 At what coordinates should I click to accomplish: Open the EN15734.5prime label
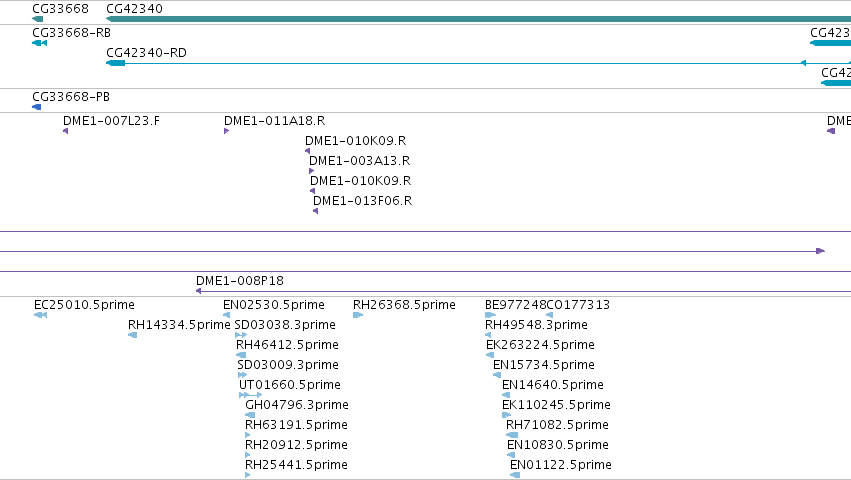point(544,365)
